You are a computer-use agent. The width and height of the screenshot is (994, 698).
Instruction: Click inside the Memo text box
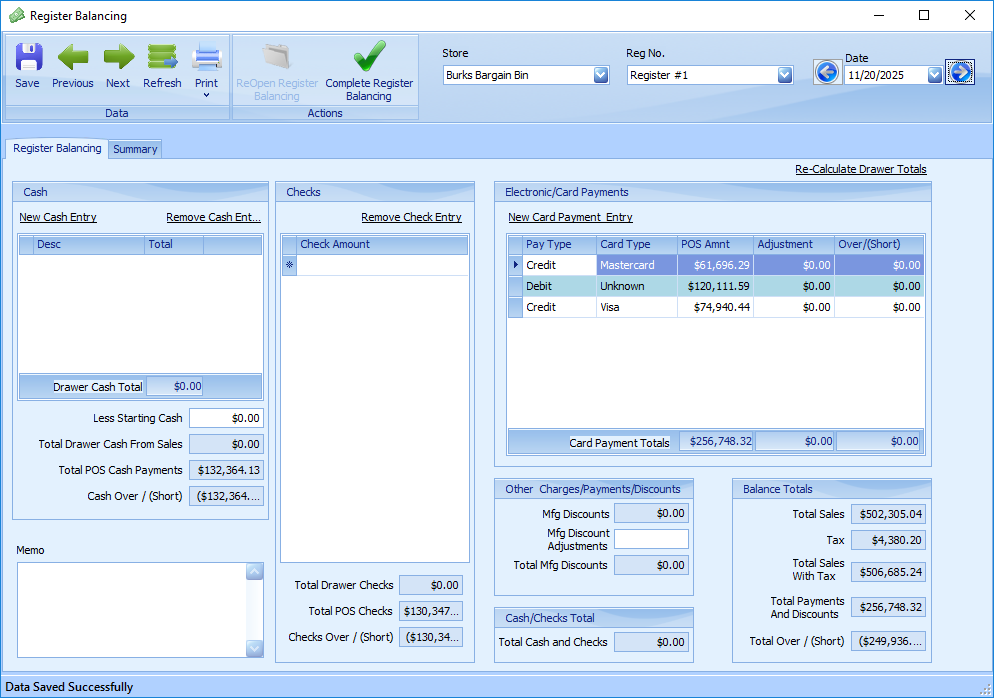pyautogui.click(x=130, y=609)
